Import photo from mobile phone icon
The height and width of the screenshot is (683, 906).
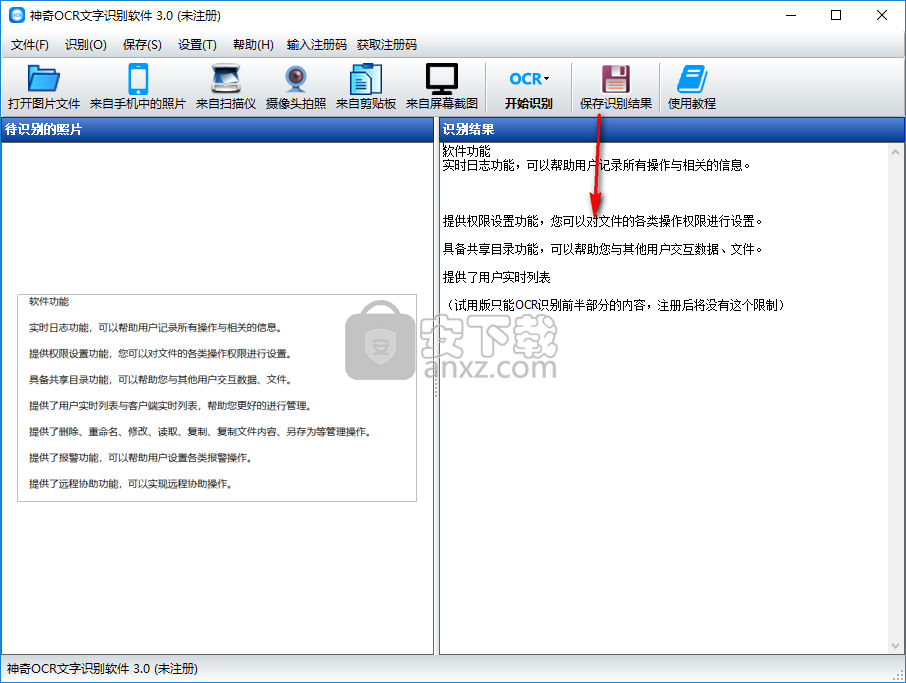(138, 79)
